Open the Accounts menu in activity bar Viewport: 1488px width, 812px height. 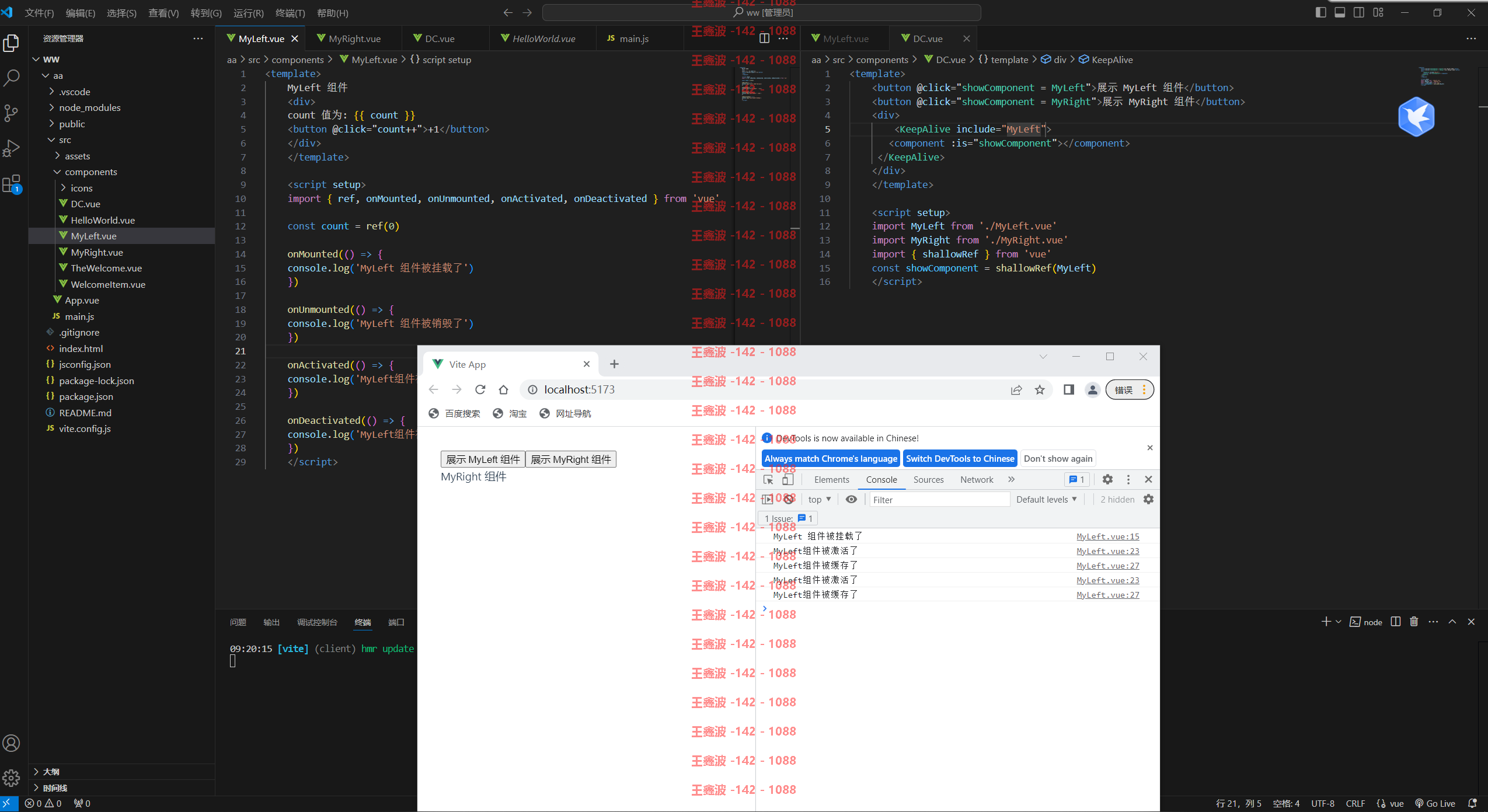coord(11,743)
